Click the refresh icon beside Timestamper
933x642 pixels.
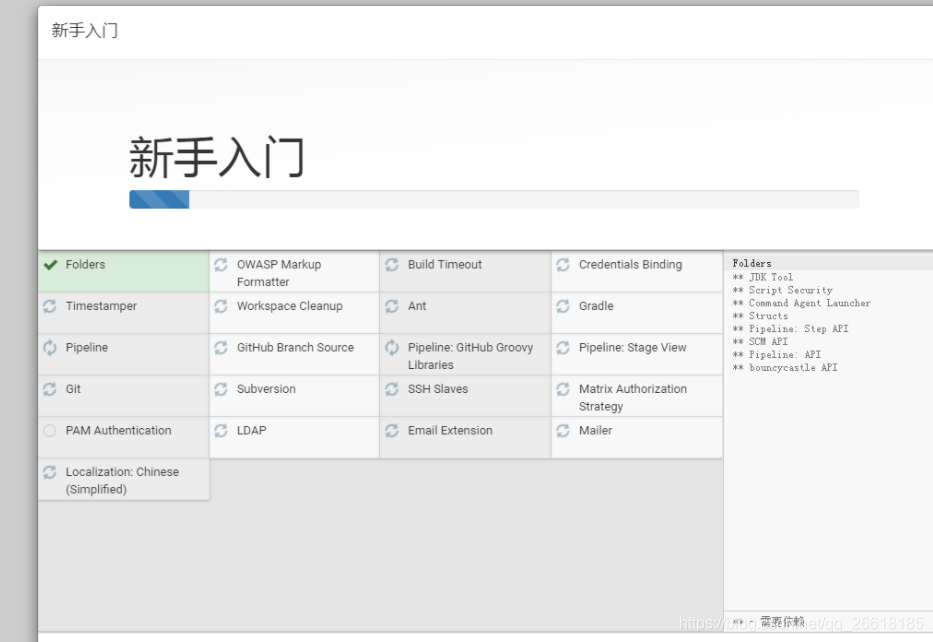click(x=50, y=306)
